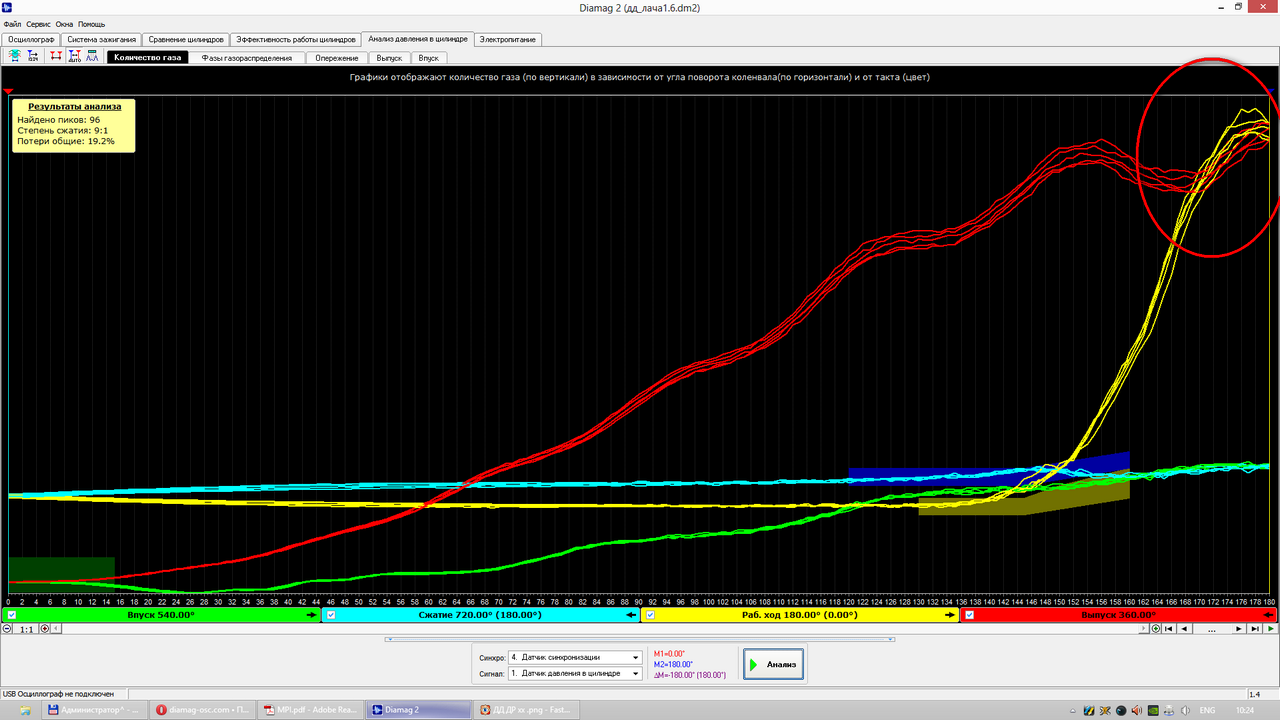
Task: Click the toolbar icon with wave peaks
Action: (92, 57)
